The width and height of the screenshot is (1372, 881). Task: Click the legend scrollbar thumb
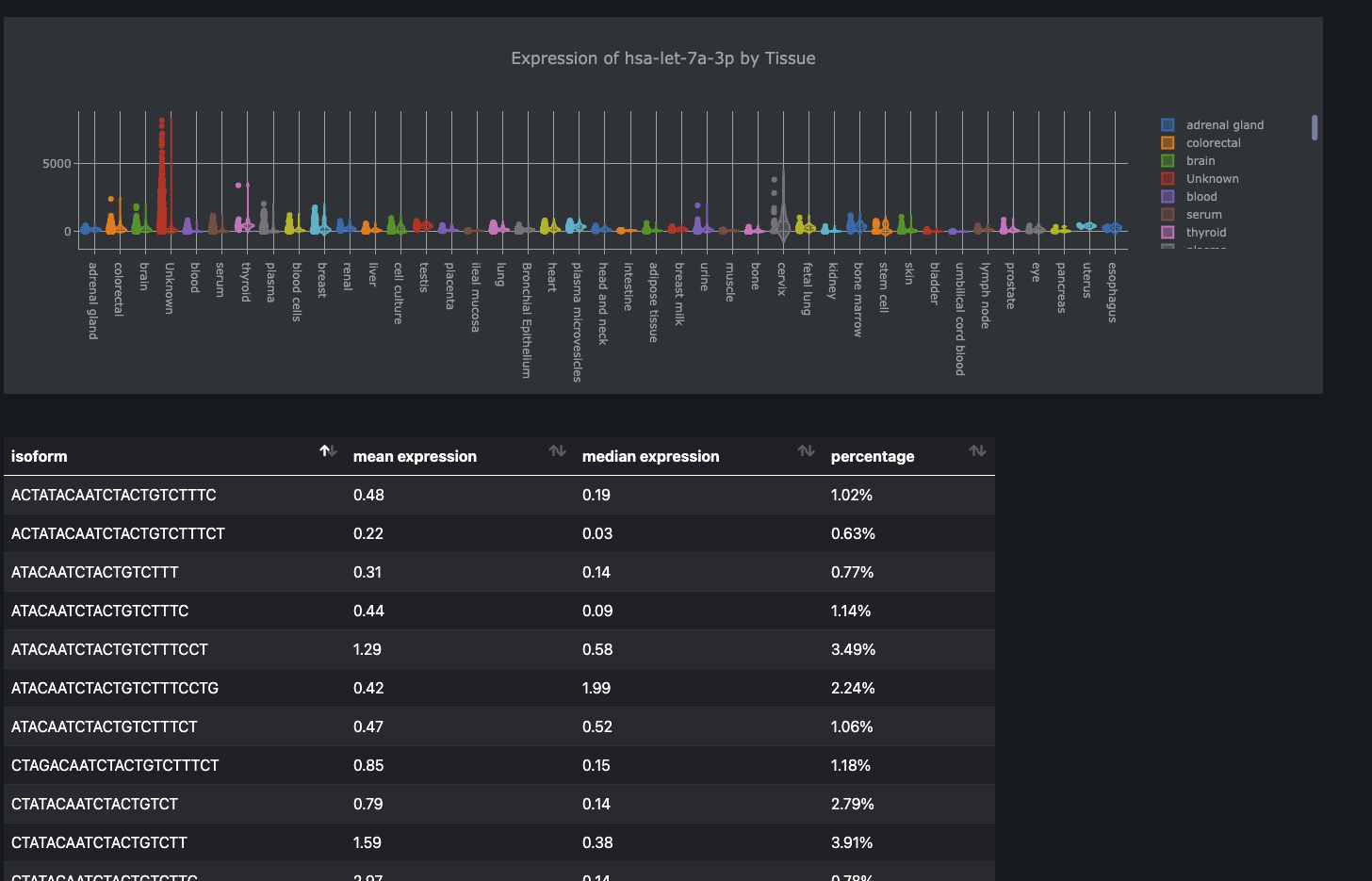(1315, 127)
